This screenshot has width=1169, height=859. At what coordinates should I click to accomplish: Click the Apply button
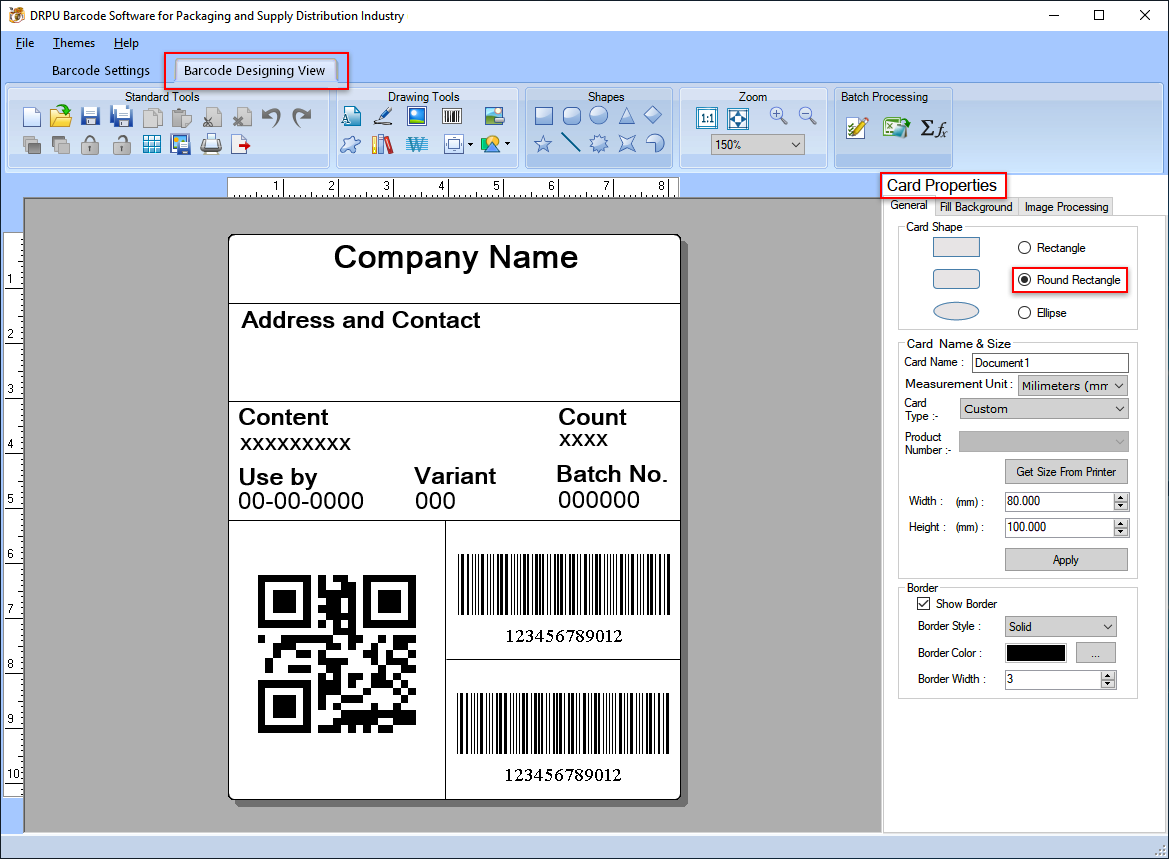pyautogui.click(x=1066, y=559)
